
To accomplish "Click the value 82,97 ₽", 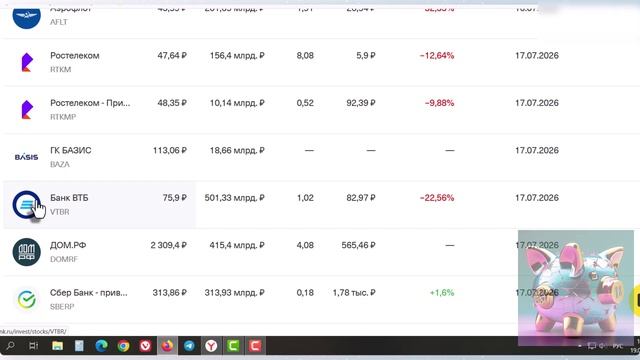I will (361, 198).
